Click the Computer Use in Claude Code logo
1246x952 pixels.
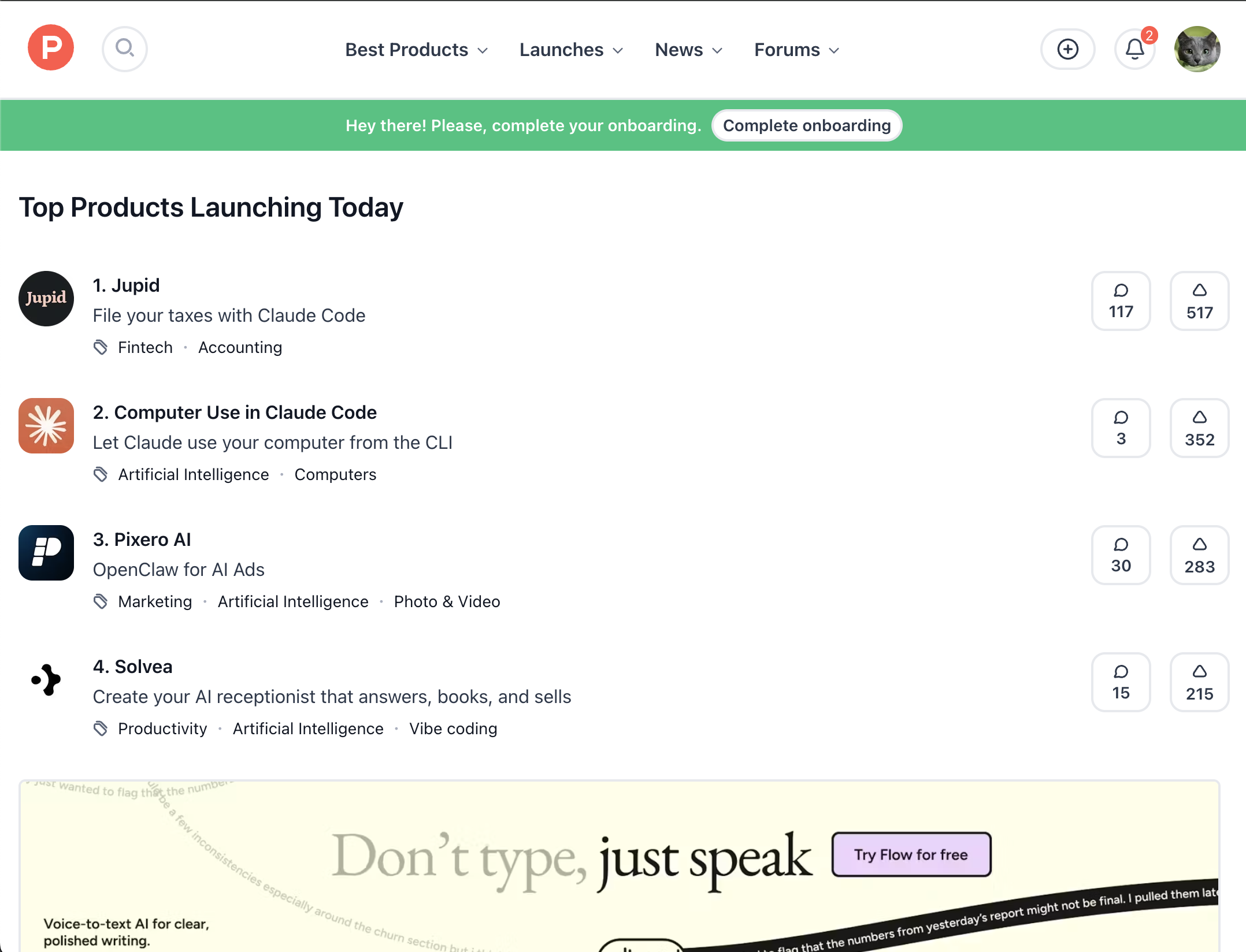coord(46,426)
